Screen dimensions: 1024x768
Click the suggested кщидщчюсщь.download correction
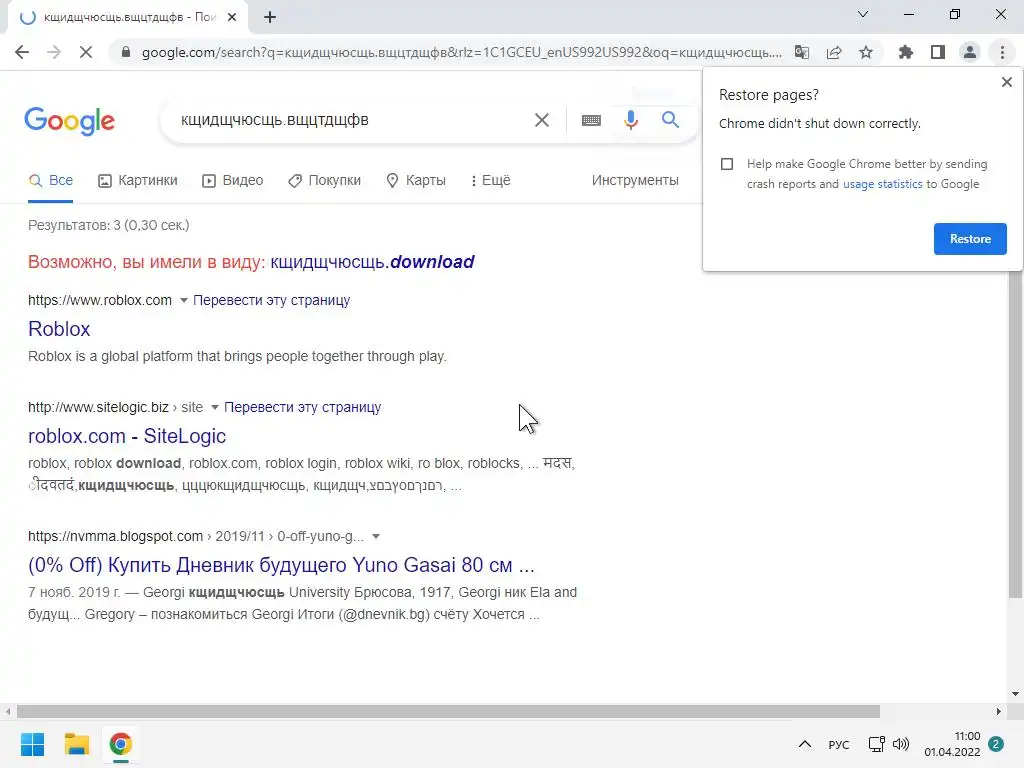click(372, 262)
